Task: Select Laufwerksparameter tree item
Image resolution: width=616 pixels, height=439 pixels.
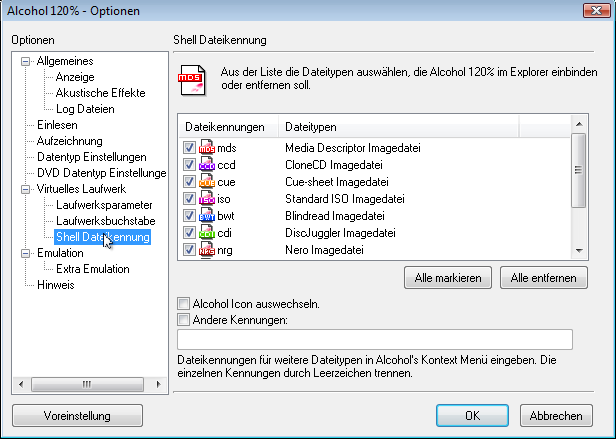Action: click(104, 205)
